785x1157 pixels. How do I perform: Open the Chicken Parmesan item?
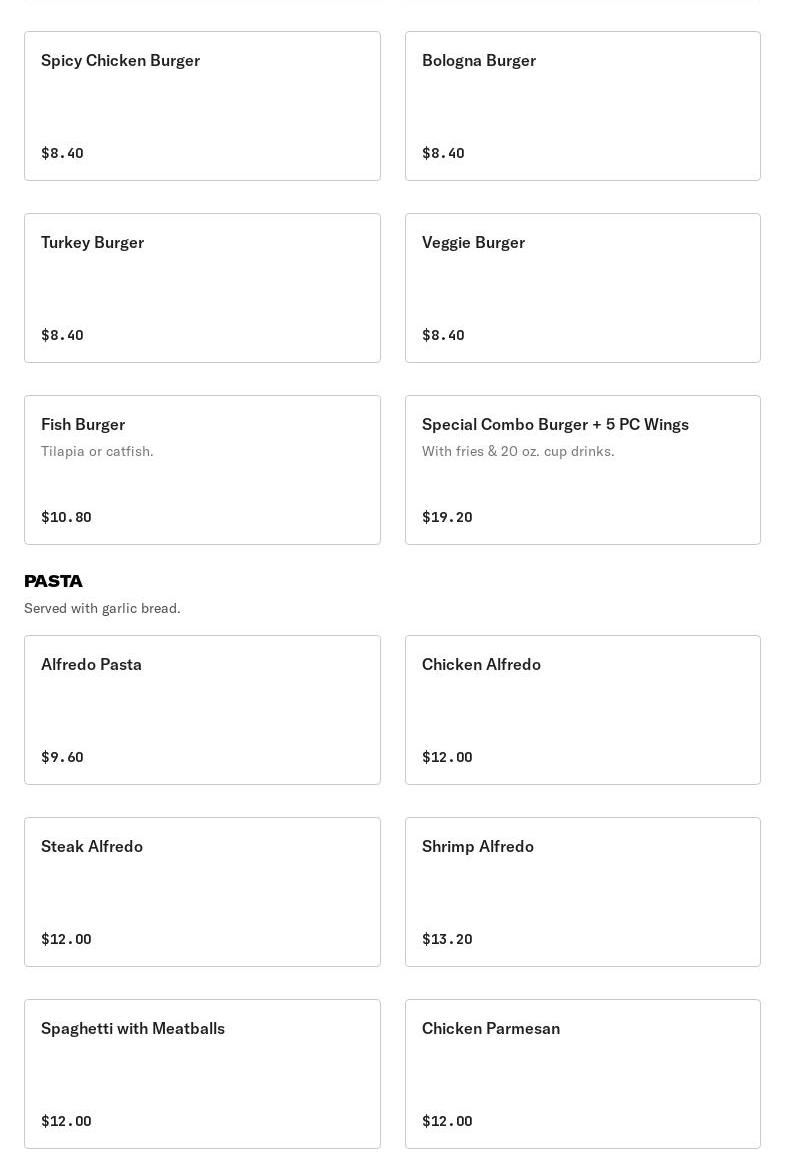point(582,1074)
